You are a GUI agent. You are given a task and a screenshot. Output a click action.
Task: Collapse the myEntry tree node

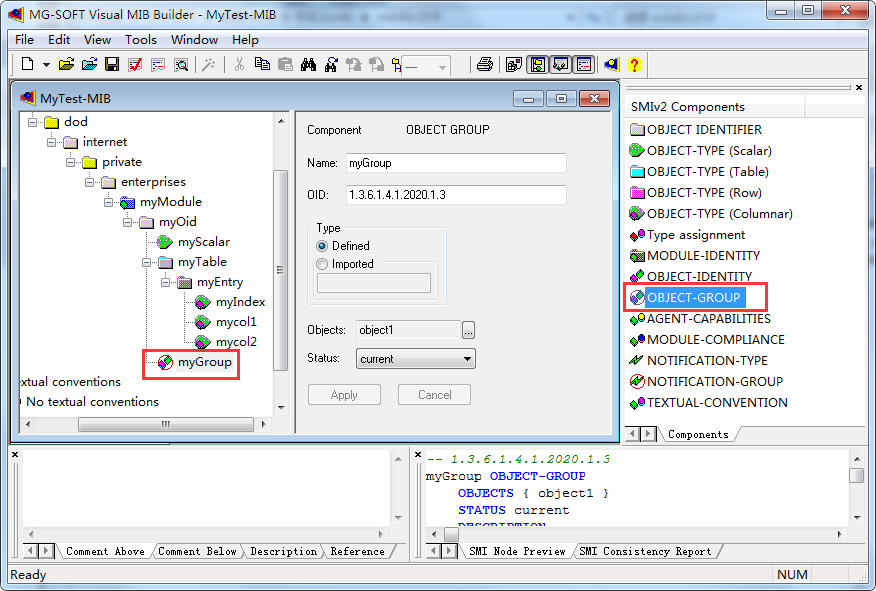[x=167, y=282]
